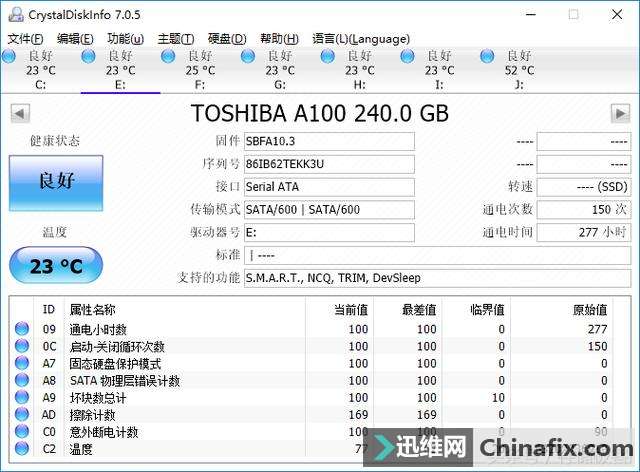Click the transfer mode field SATA/600
This screenshot has width=640, height=472.
(x=329, y=210)
